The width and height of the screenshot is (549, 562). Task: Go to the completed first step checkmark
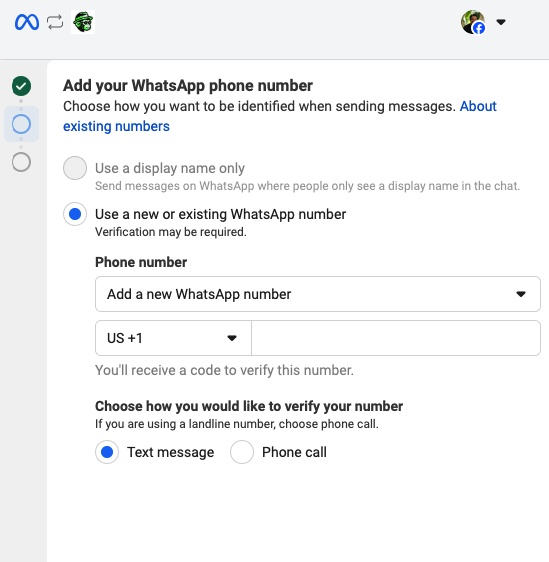(22, 86)
